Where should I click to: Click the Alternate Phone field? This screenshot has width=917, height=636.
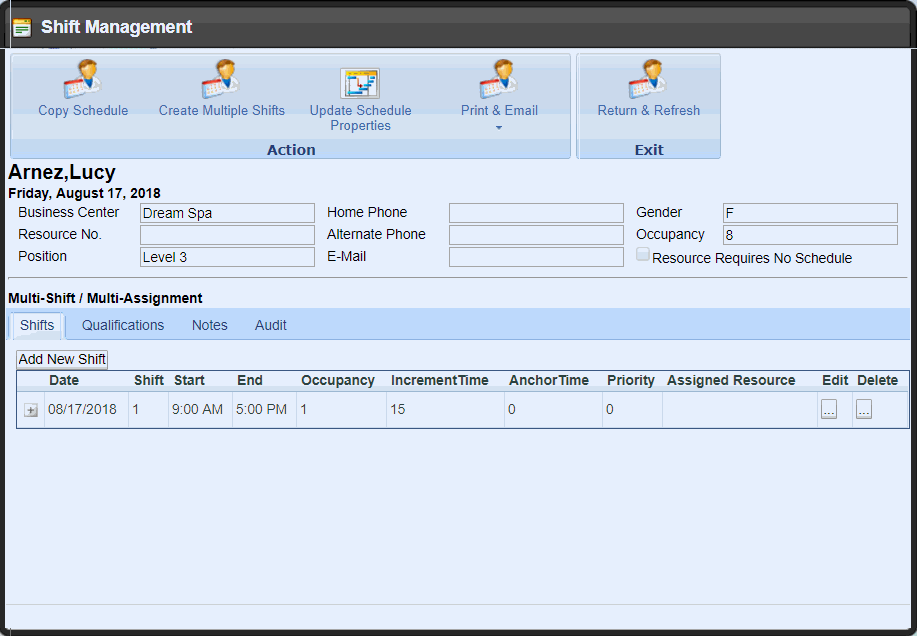click(x=536, y=235)
